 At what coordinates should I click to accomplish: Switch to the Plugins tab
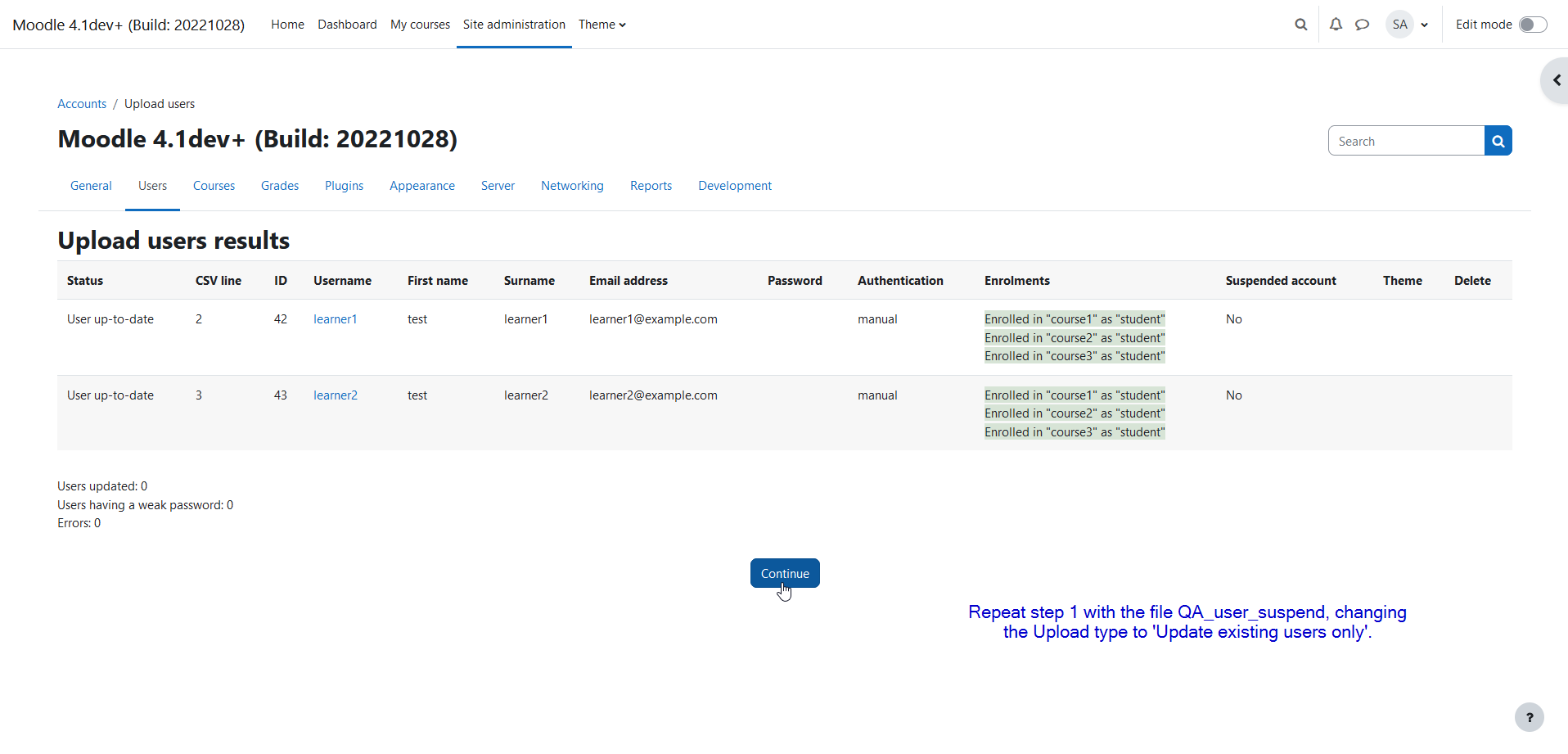point(344,186)
